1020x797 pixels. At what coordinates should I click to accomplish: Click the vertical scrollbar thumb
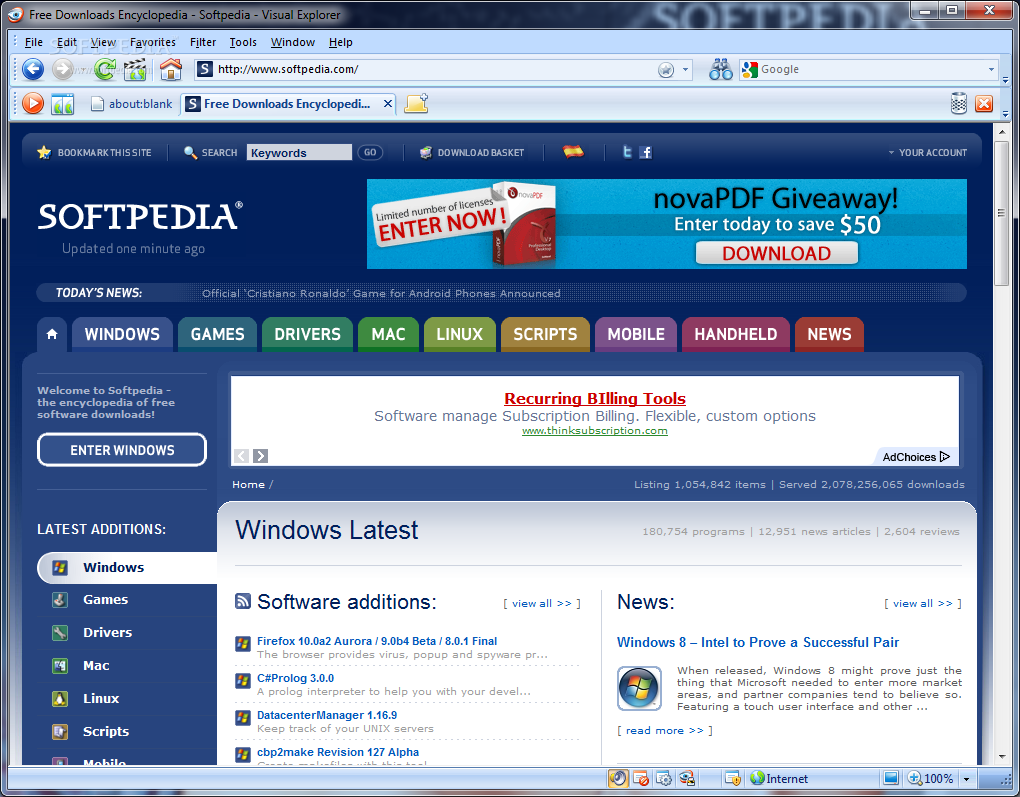1001,212
